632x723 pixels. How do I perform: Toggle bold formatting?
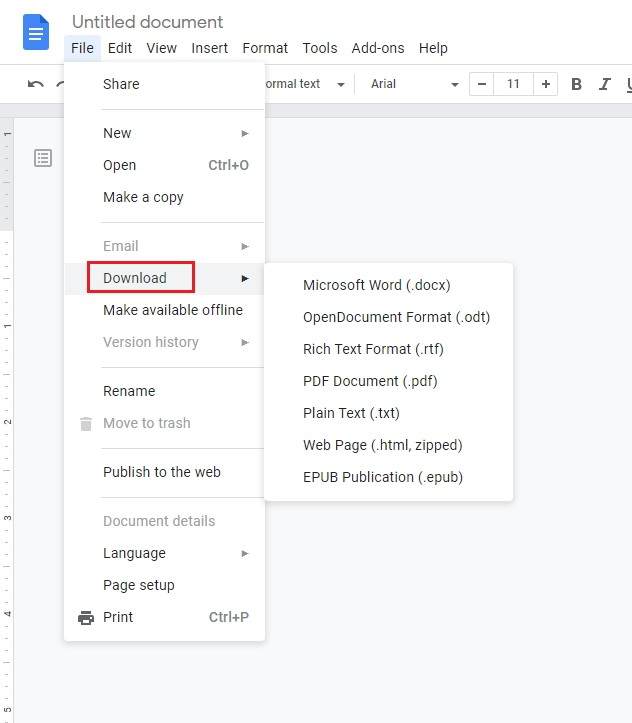click(x=576, y=84)
